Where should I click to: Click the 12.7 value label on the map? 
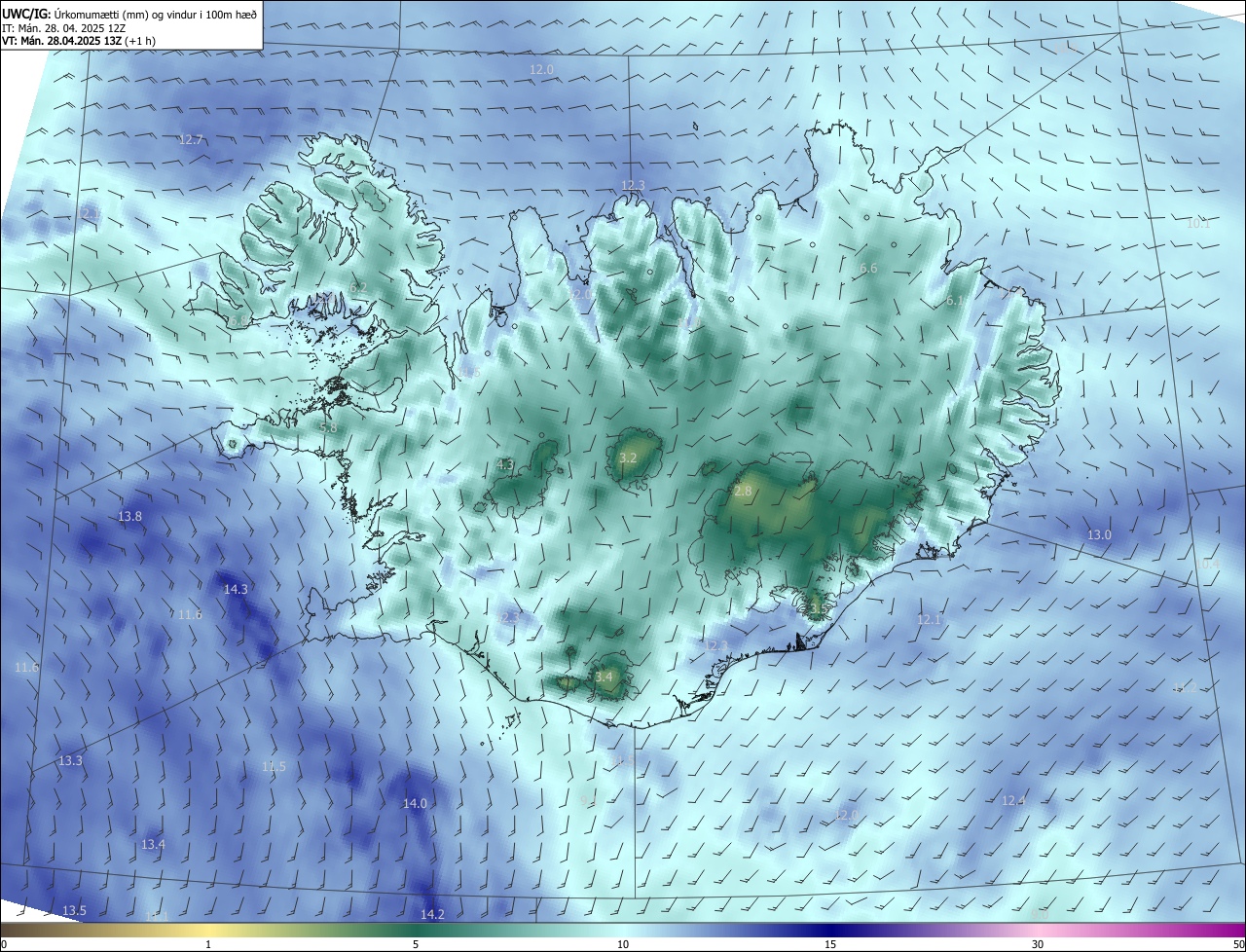191,140
